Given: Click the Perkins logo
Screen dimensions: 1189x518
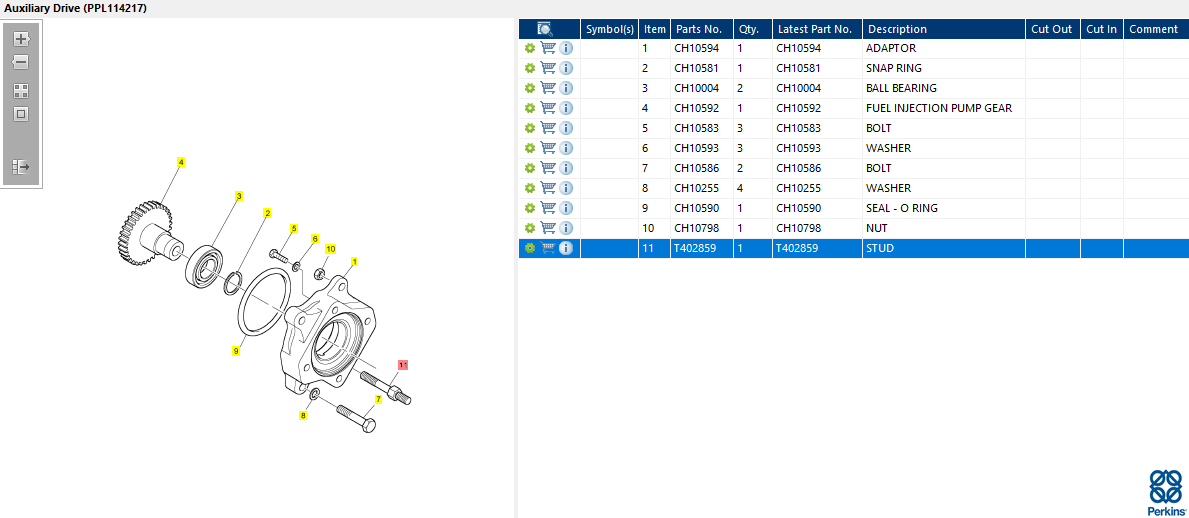Looking at the screenshot, I should coord(1165,492).
